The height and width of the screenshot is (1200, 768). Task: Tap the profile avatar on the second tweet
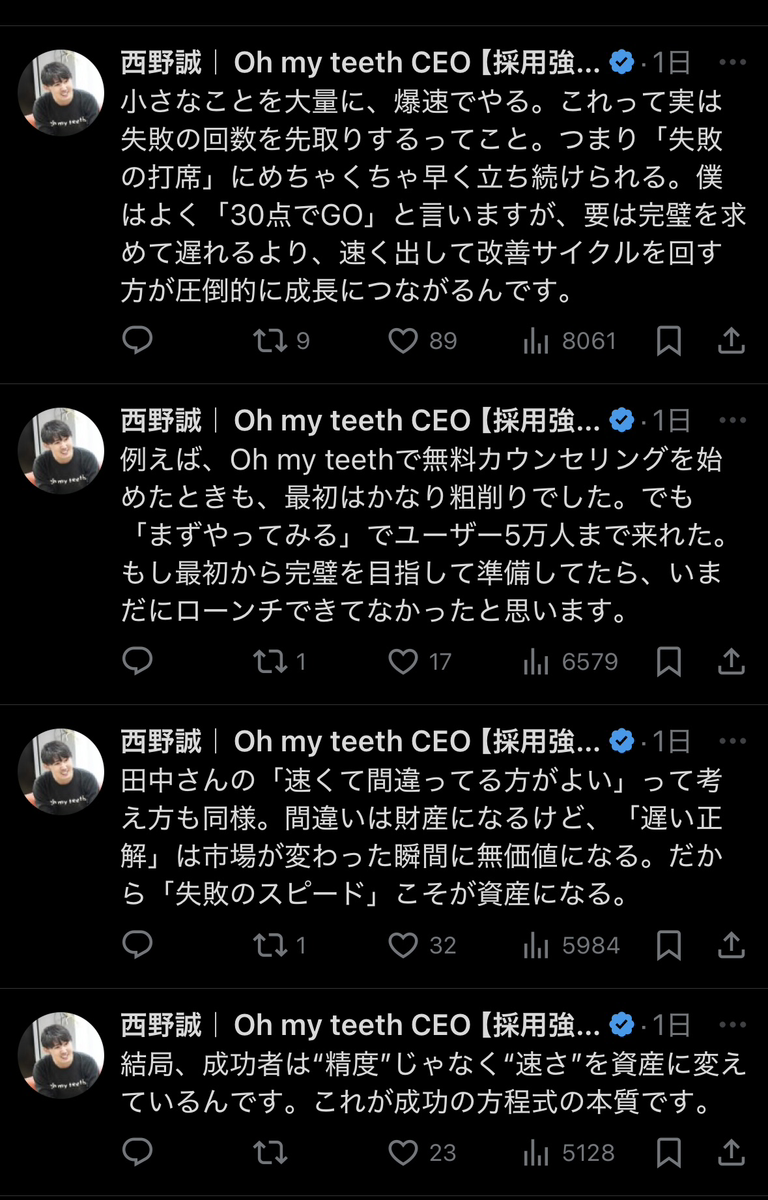62,450
